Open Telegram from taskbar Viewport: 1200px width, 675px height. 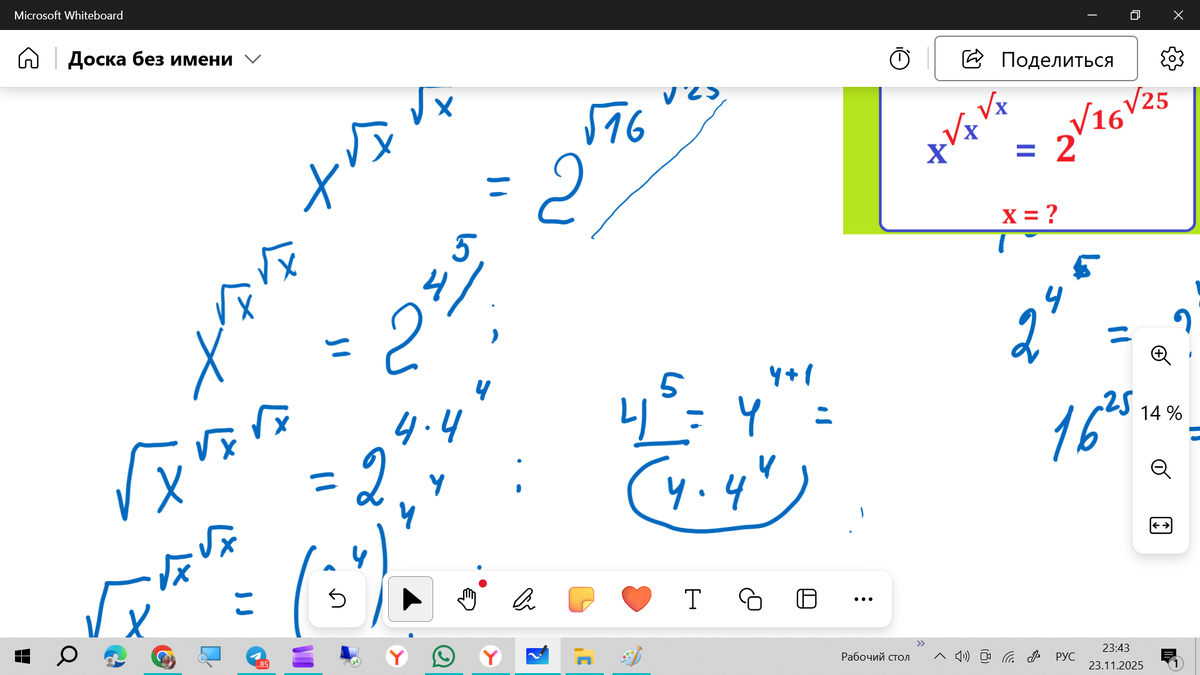point(257,656)
